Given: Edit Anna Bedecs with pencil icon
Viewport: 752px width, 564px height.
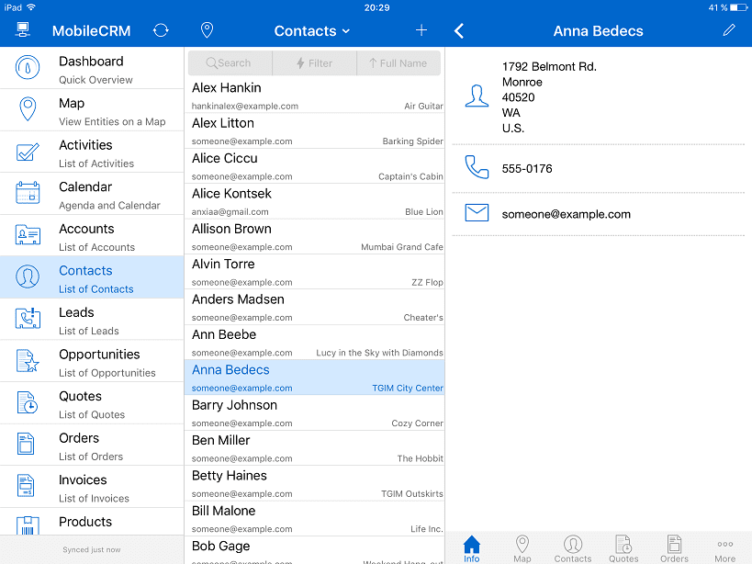Looking at the screenshot, I should pyautogui.click(x=729, y=31).
